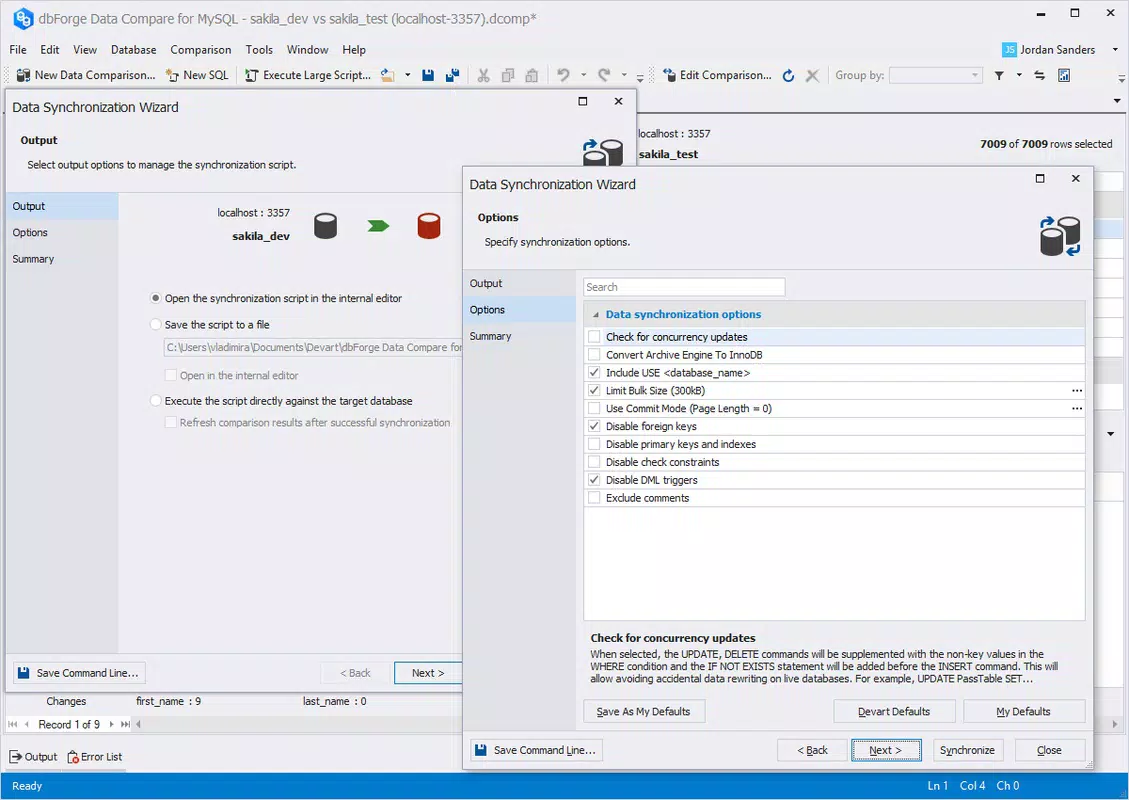Image resolution: width=1129 pixels, height=800 pixels.
Task: Collapse Data synchronization options group
Action: click(595, 315)
